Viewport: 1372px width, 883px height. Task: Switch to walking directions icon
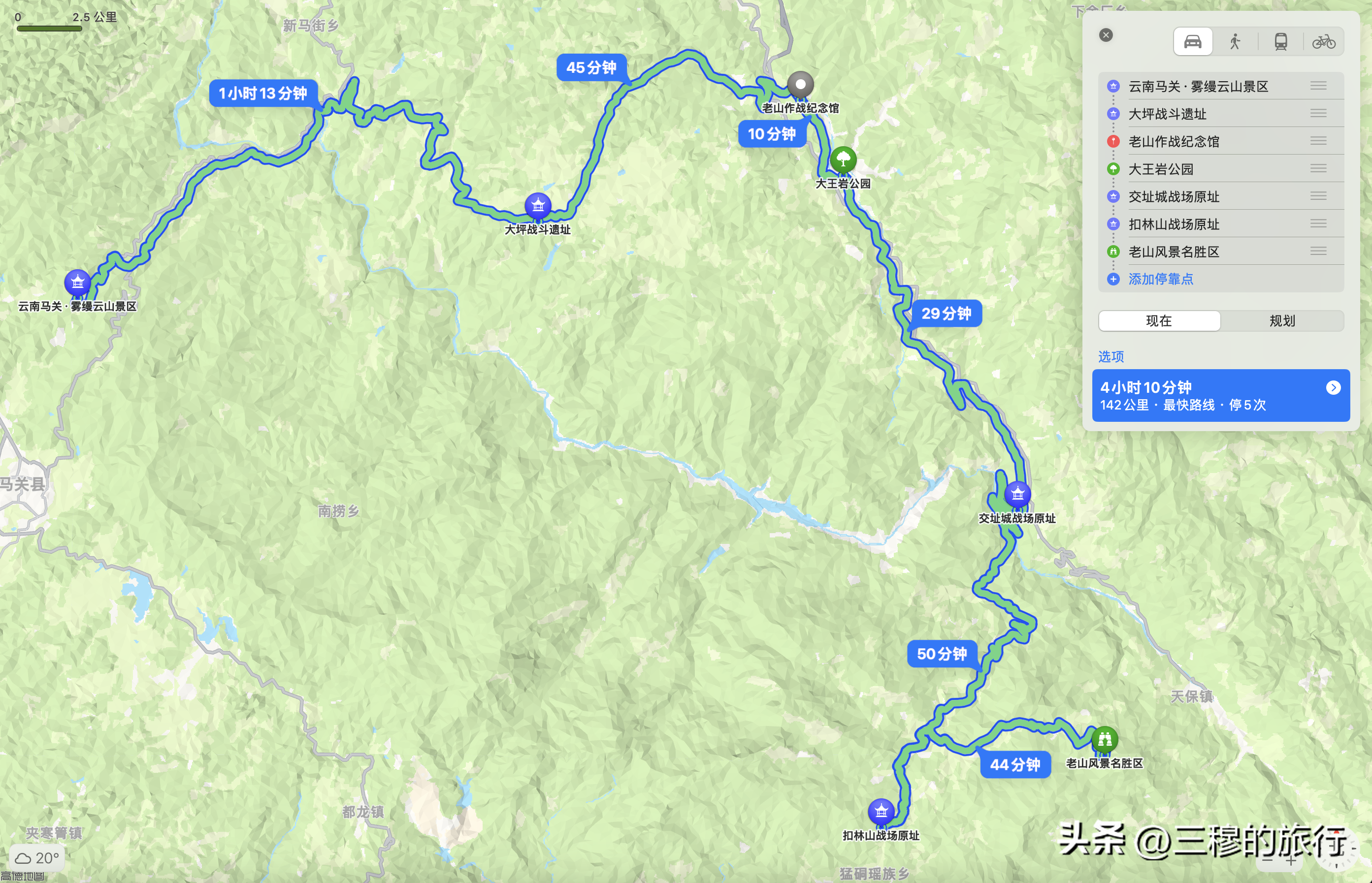pos(1235,42)
